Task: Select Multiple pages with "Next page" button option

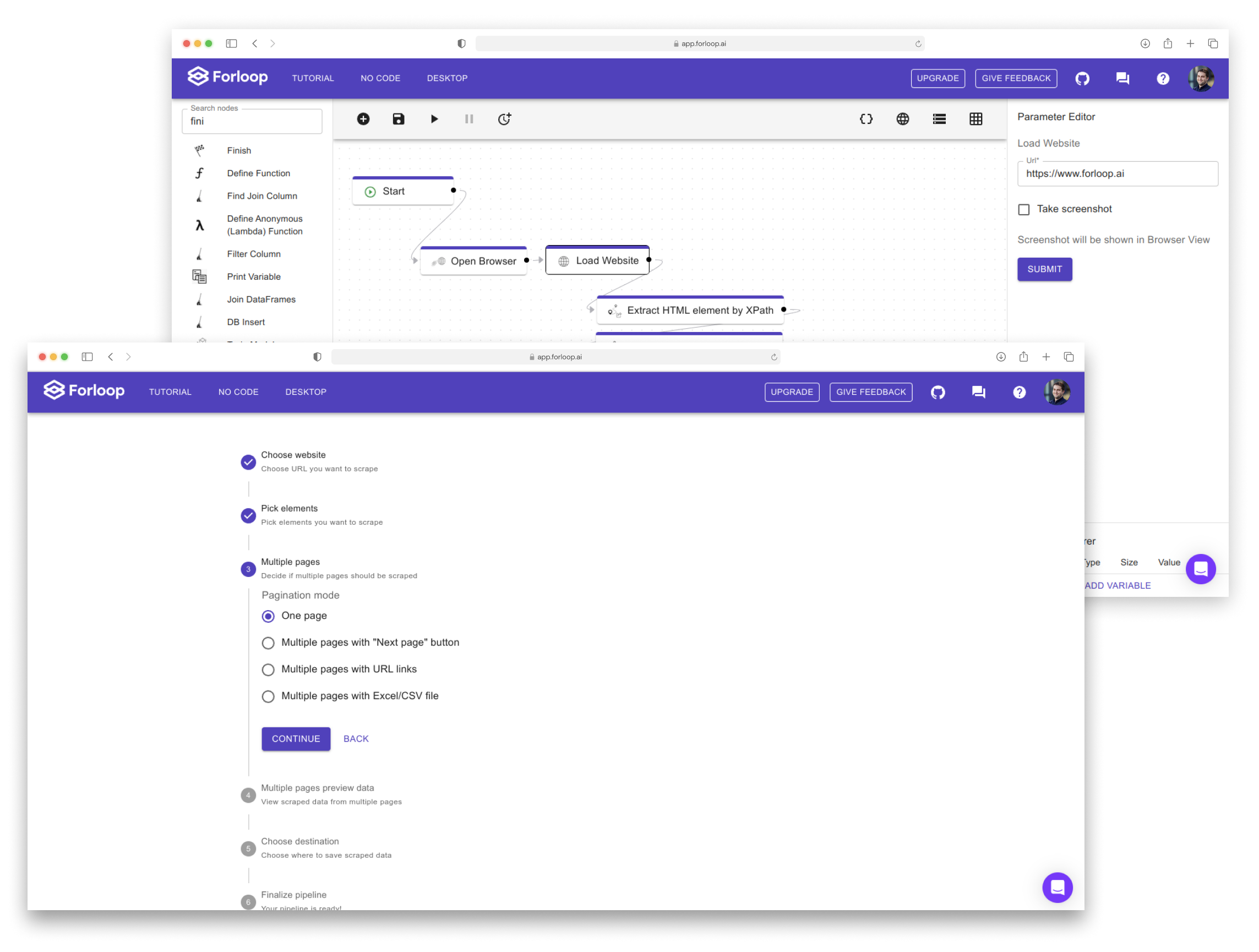Action: pyautogui.click(x=268, y=643)
